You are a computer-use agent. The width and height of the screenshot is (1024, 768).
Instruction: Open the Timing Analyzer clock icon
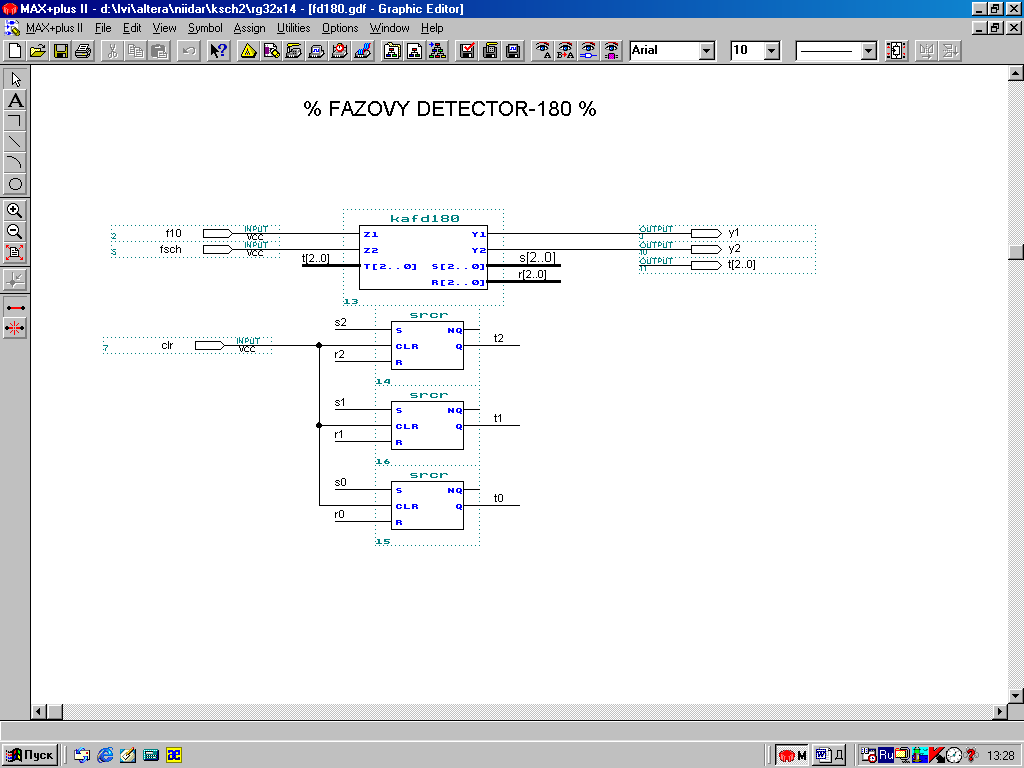point(340,50)
